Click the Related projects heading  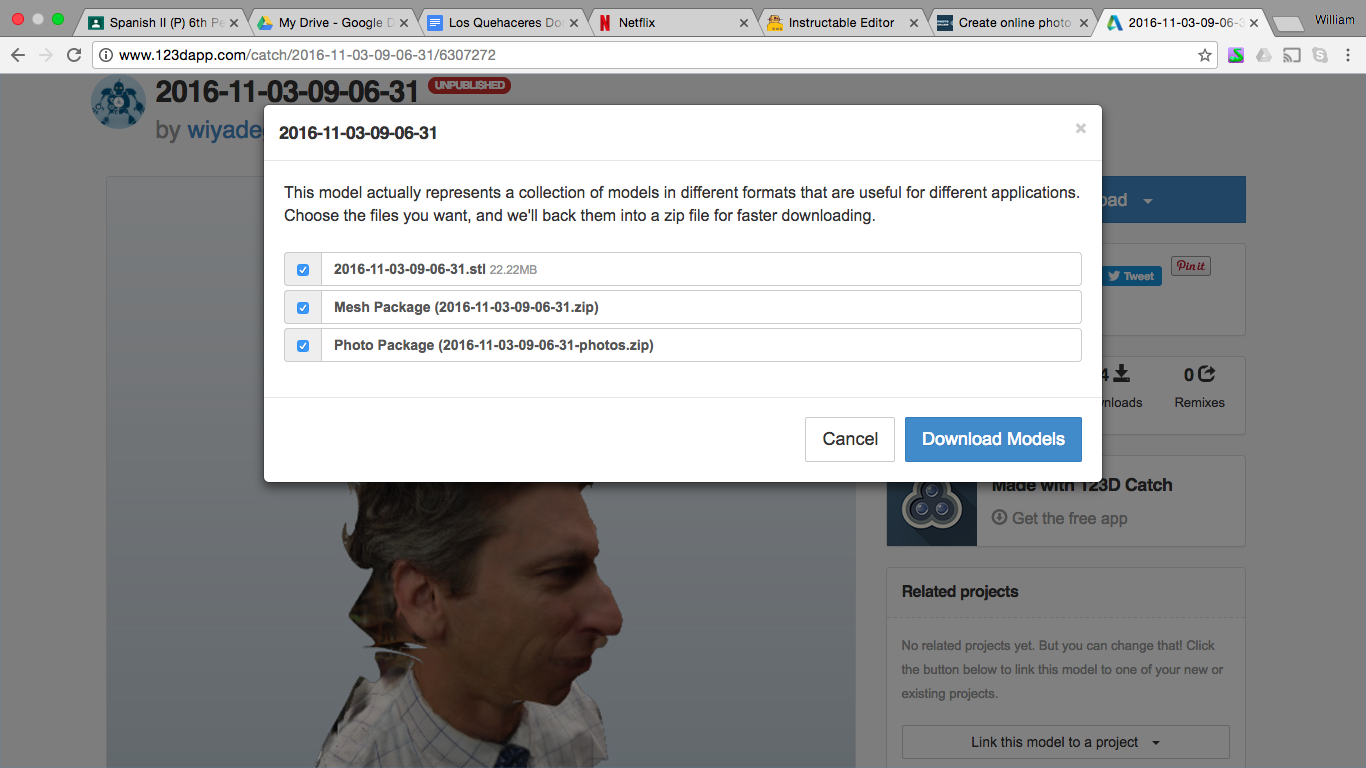pos(960,592)
